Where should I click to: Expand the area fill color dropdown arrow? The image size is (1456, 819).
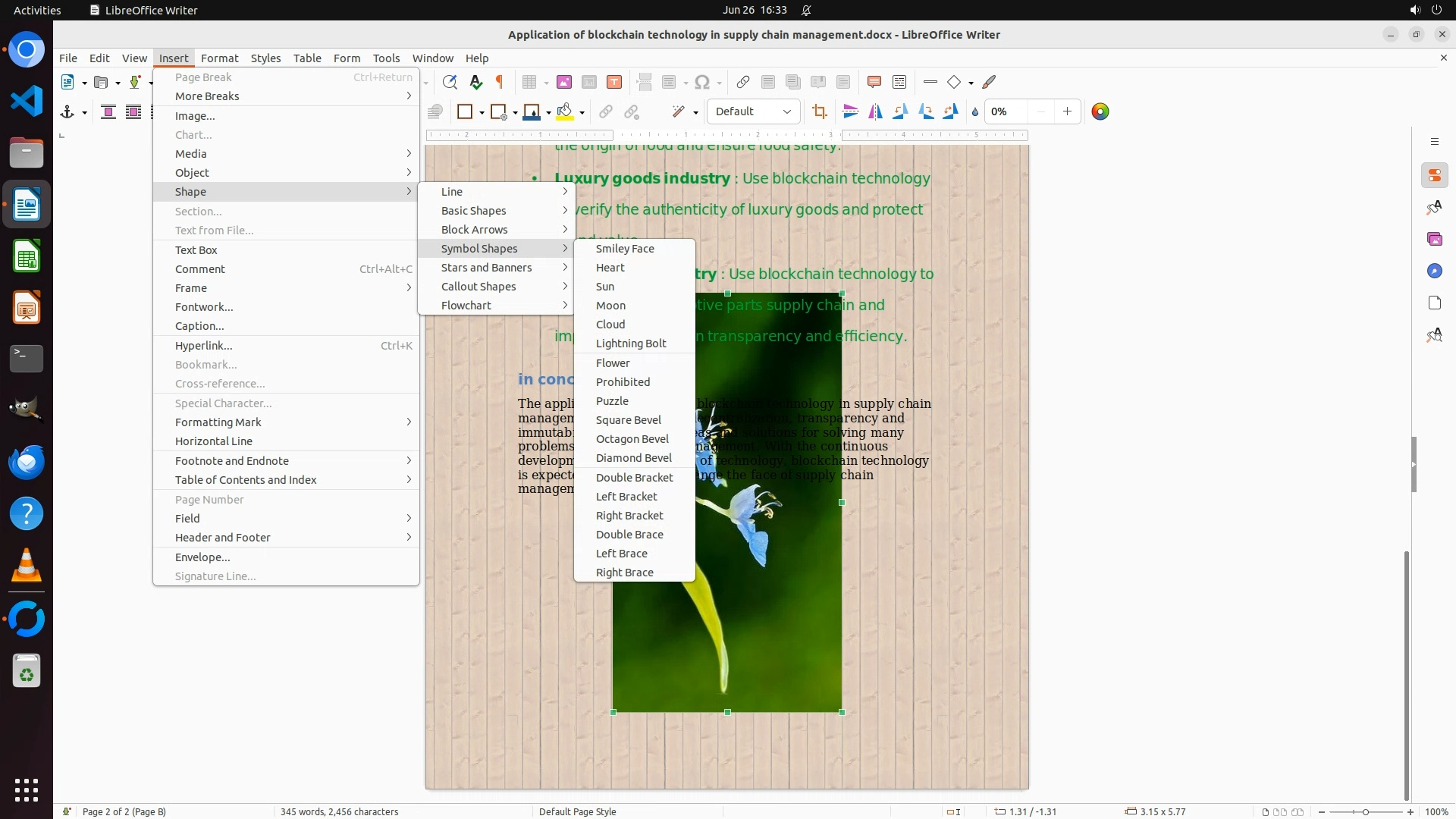point(582,112)
